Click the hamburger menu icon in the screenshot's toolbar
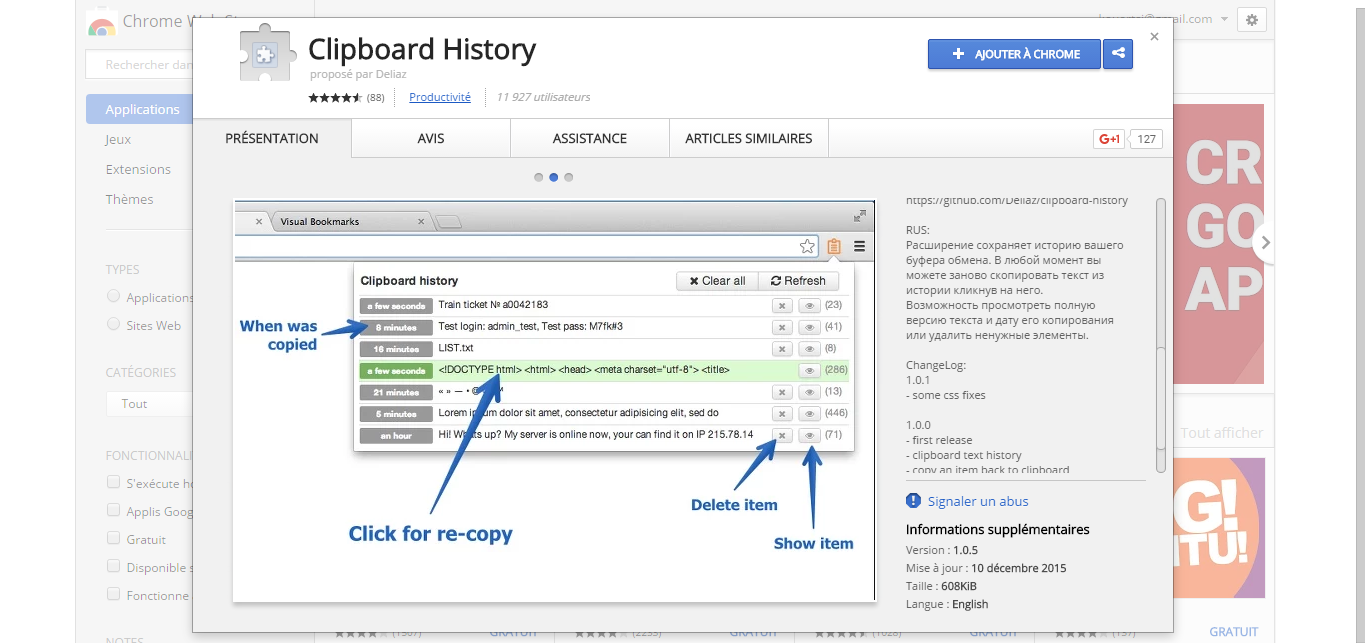 coord(859,246)
